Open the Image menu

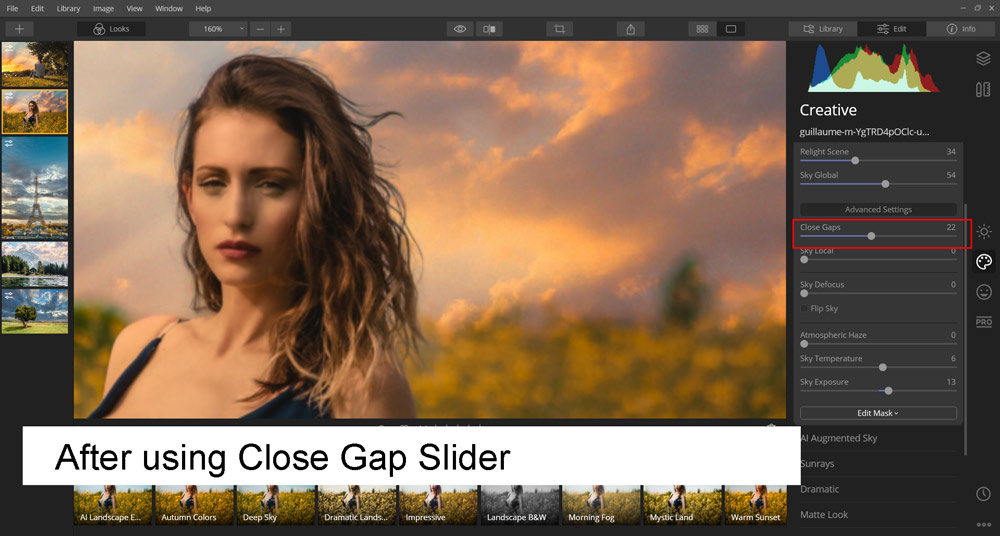(103, 8)
